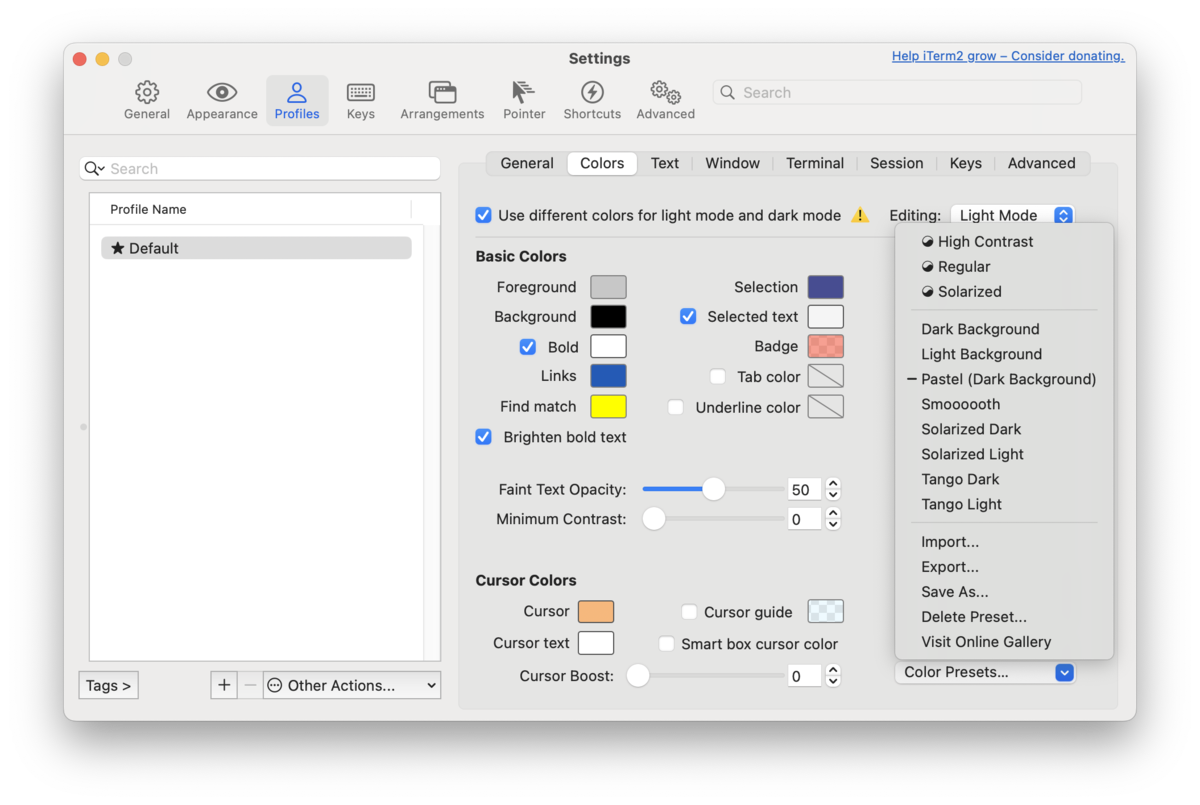Click Export... in presets menu
This screenshot has height=805, width=1200.
[x=1004, y=567]
